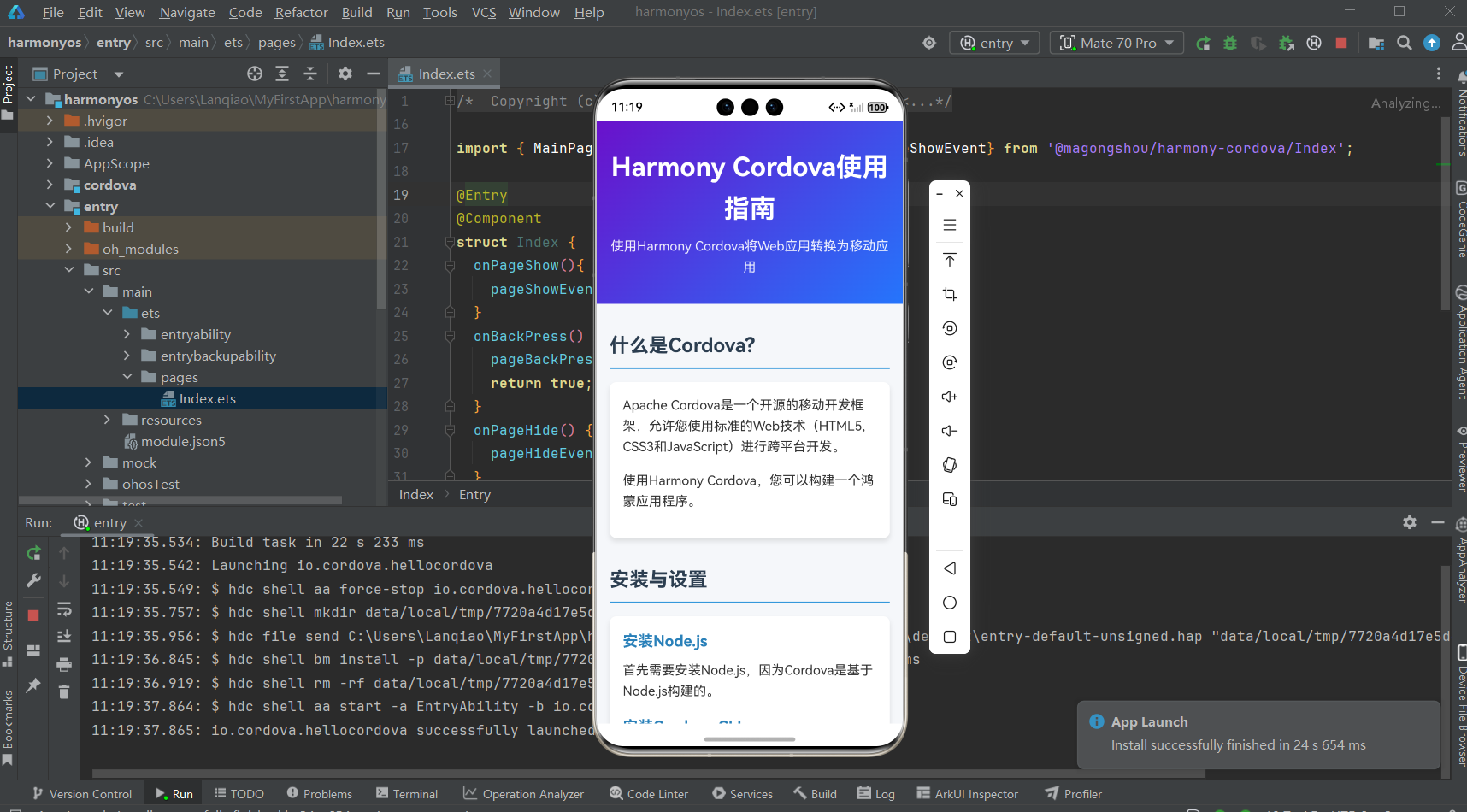1467x812 pixels.
Task: Open the 'entry' run configuration dropdown
Action: point(994,43)
